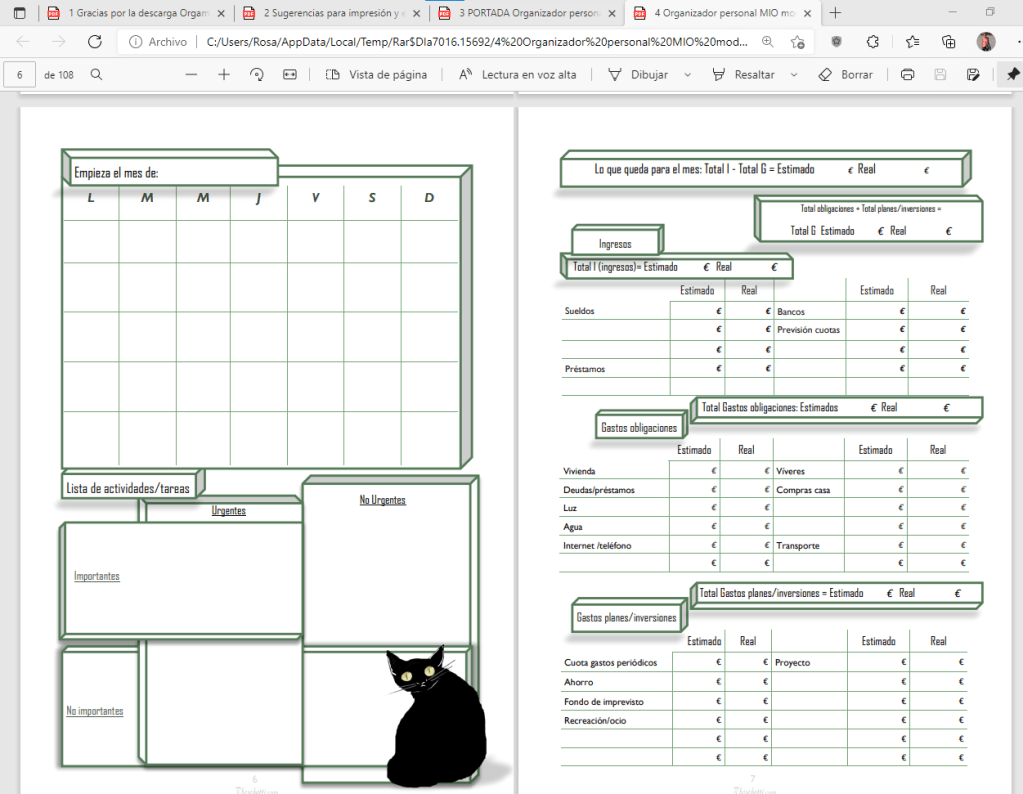
Task: Click the zoom in plus button
Action: click(x=224, y=75)
